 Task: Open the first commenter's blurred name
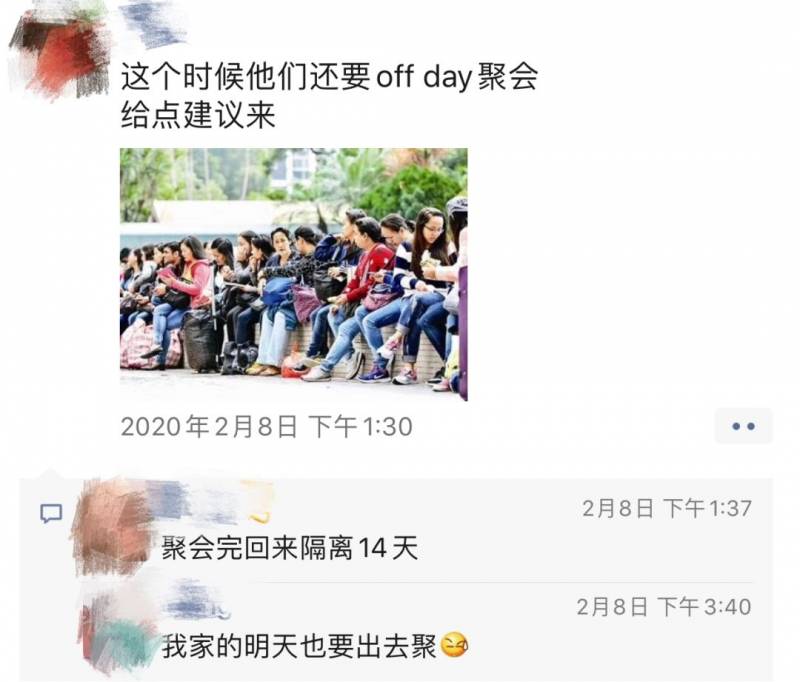pos(196,502)
